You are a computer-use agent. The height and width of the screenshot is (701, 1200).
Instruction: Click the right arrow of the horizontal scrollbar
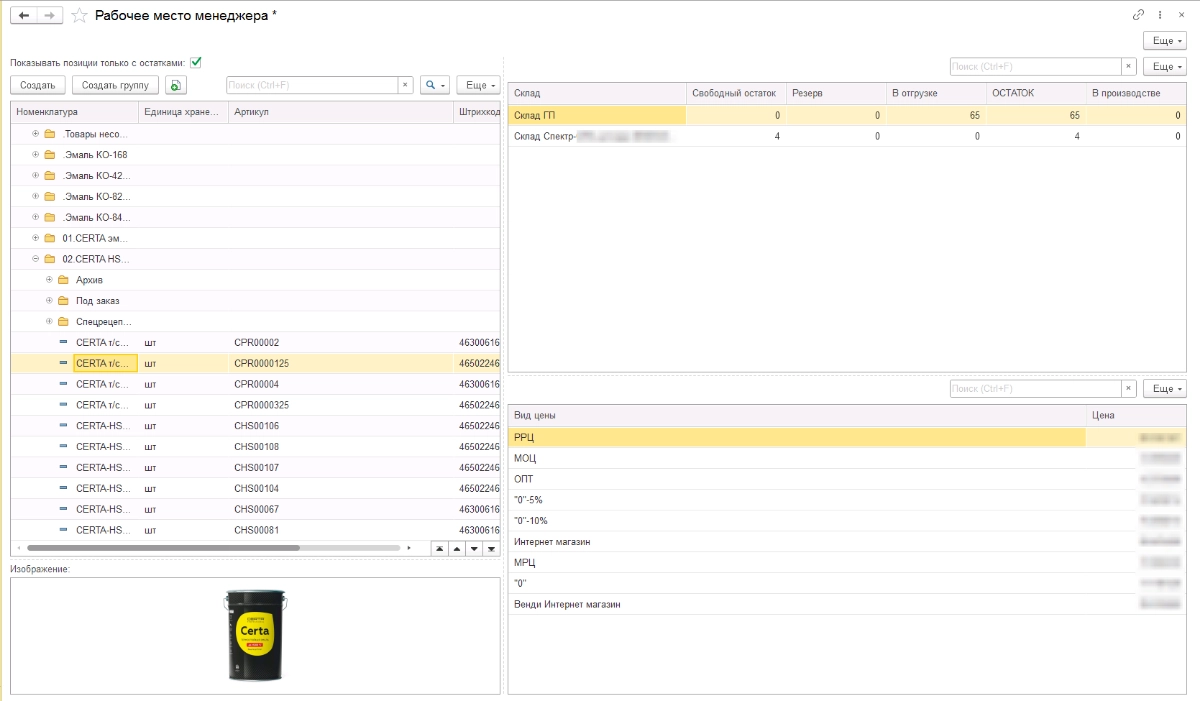click(409, 548)
